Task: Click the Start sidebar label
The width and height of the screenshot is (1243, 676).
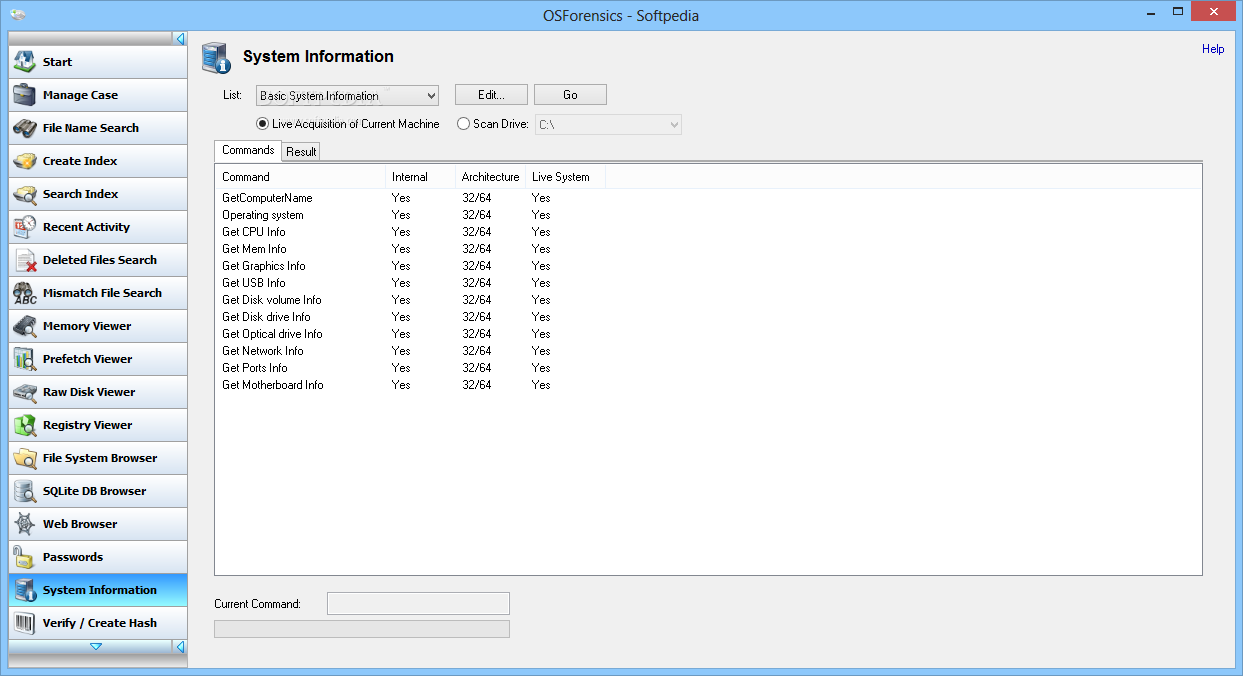Action: pyautogui.click(x=57, y=62)
